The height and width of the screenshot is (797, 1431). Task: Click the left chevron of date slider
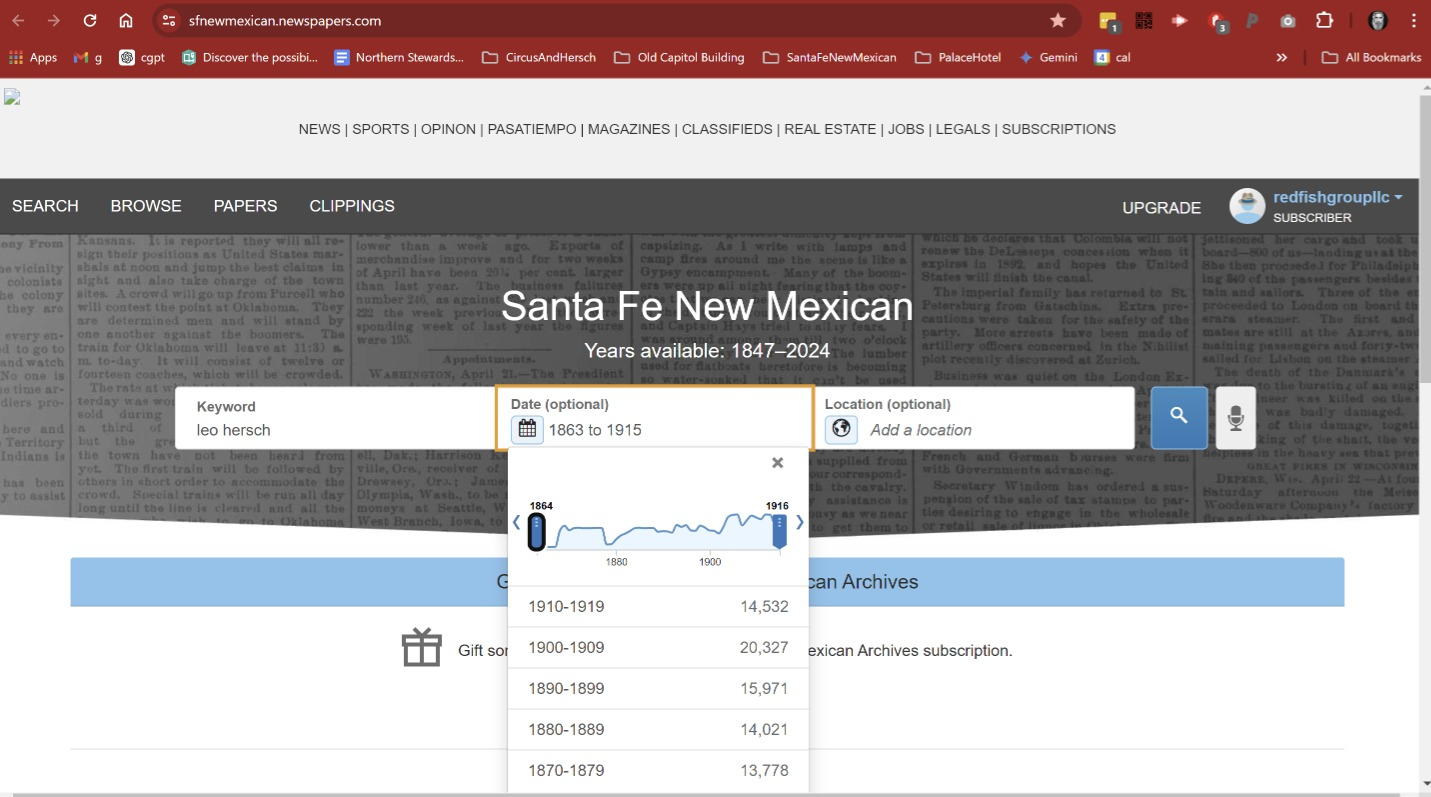point(517,522)
